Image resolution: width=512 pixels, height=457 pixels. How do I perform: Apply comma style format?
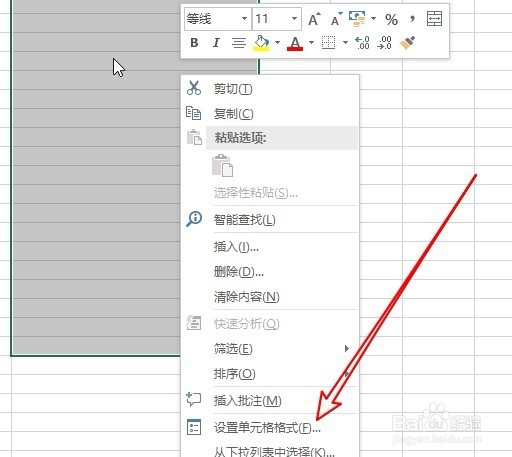point(412,19)
